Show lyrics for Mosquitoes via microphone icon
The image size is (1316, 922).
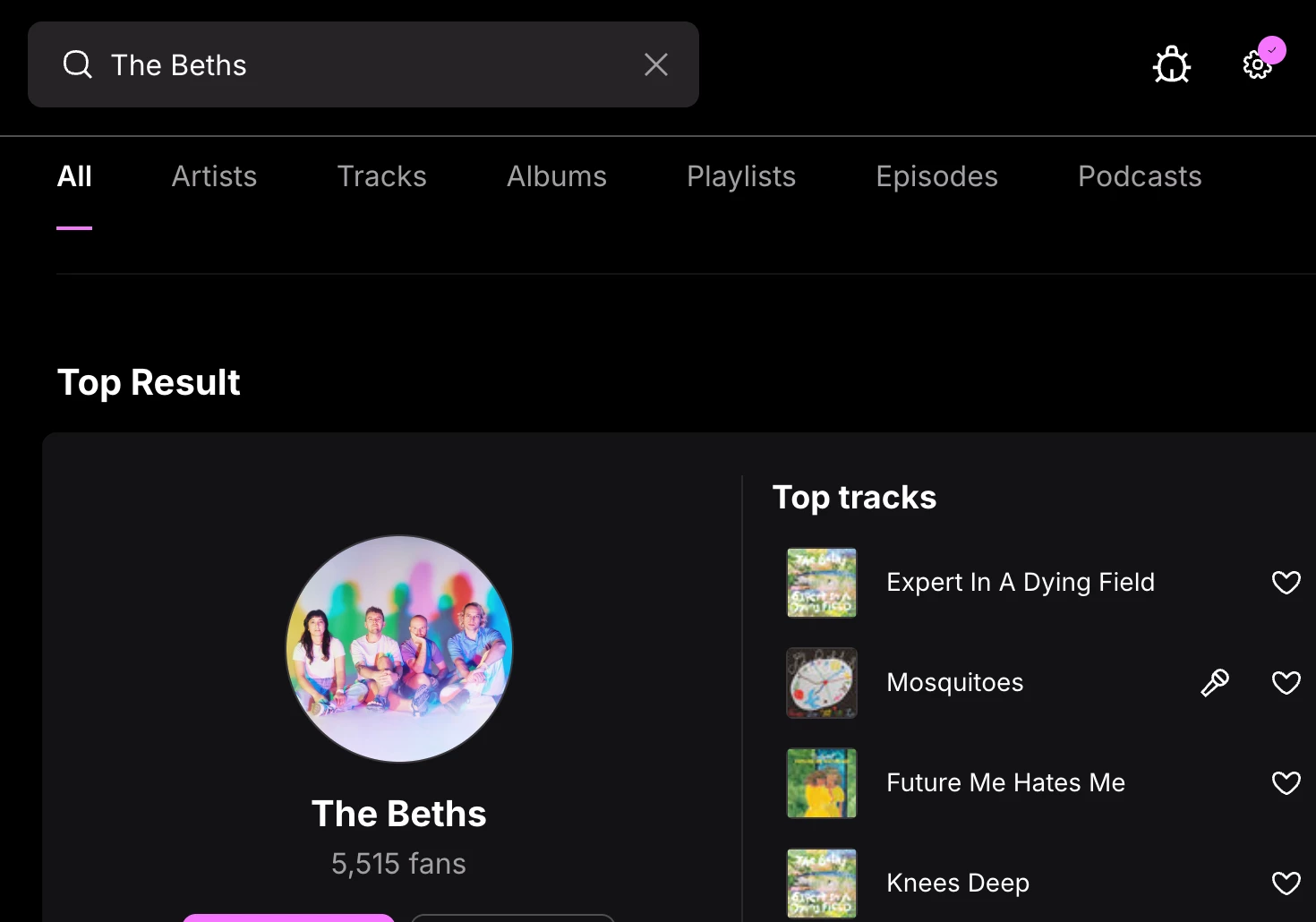(x=1215, y=683)
